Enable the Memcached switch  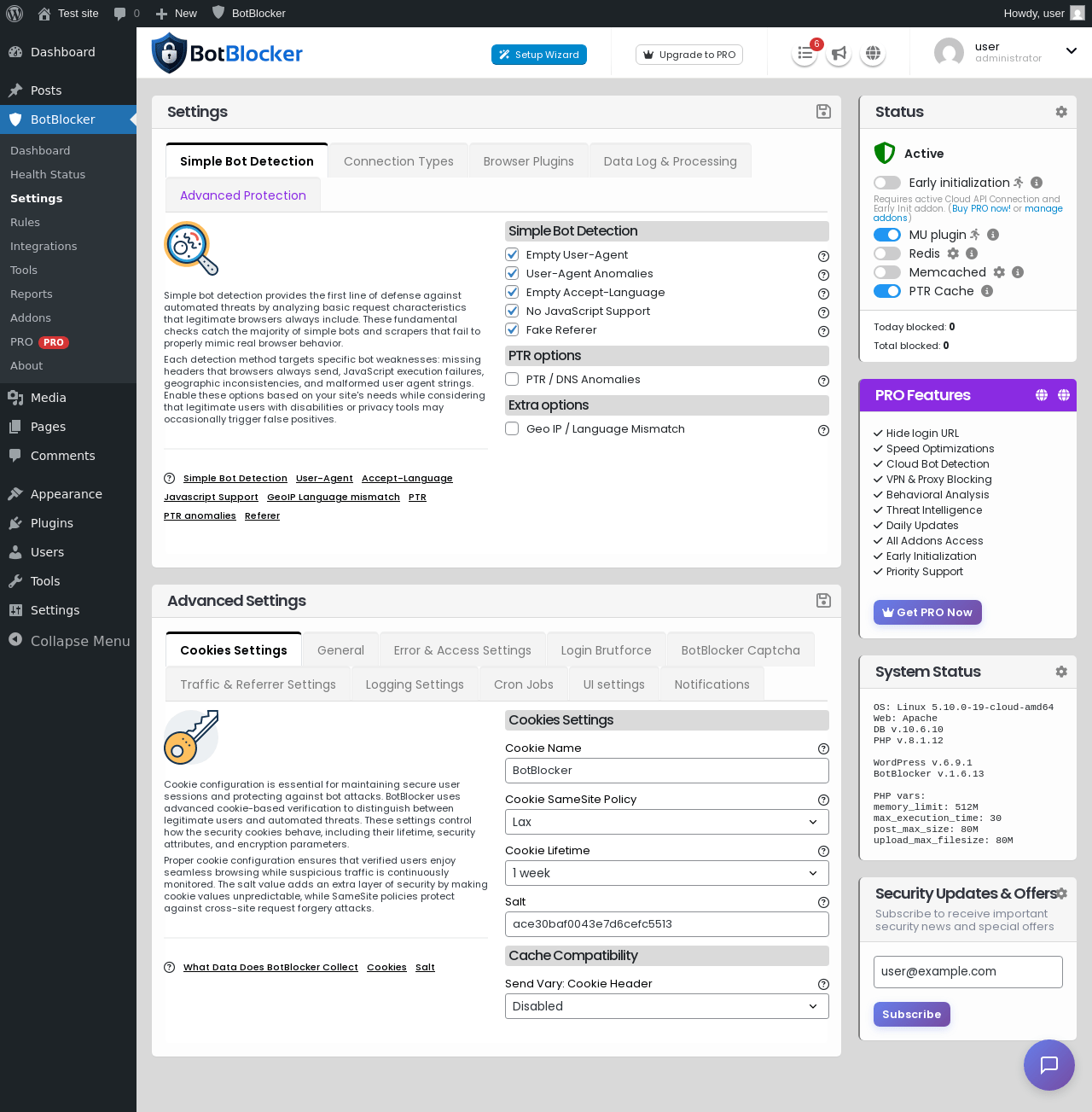click(x=887, y=272)
